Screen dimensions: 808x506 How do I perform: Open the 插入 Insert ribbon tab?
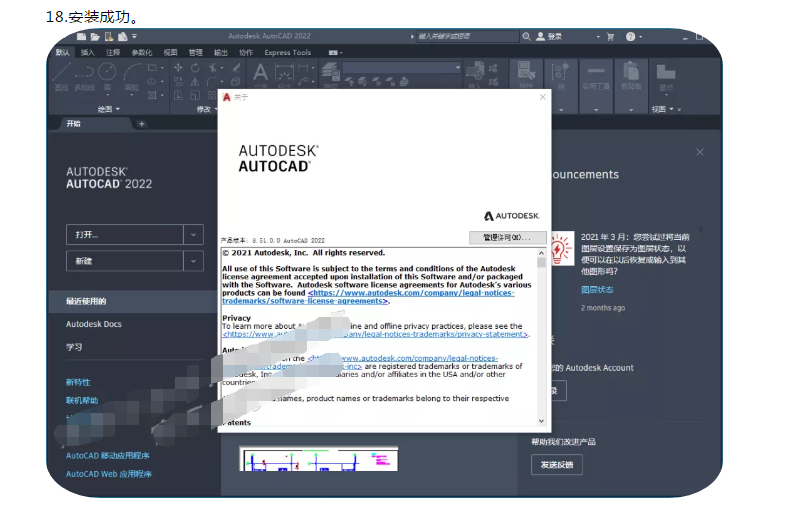88,52
